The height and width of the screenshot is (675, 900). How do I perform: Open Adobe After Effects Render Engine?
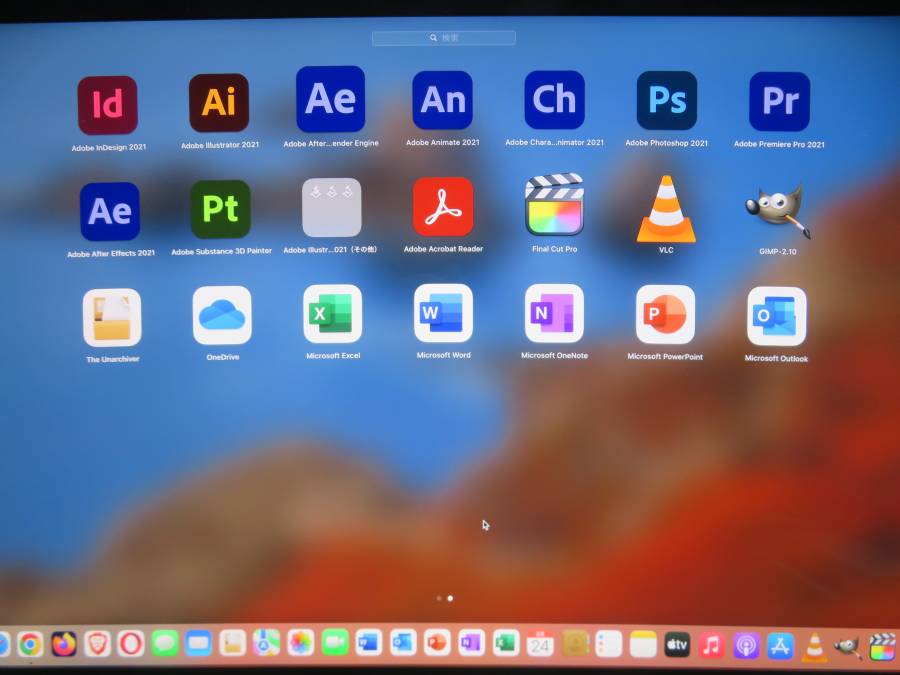(331, 99)
